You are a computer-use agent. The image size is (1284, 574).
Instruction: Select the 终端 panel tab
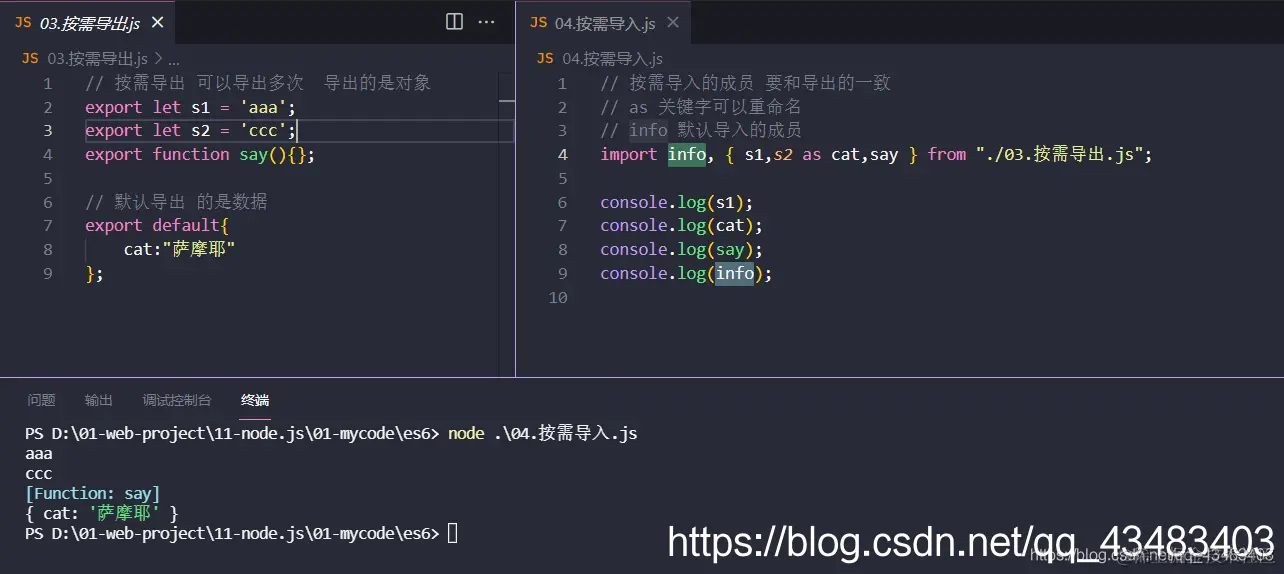255,400
